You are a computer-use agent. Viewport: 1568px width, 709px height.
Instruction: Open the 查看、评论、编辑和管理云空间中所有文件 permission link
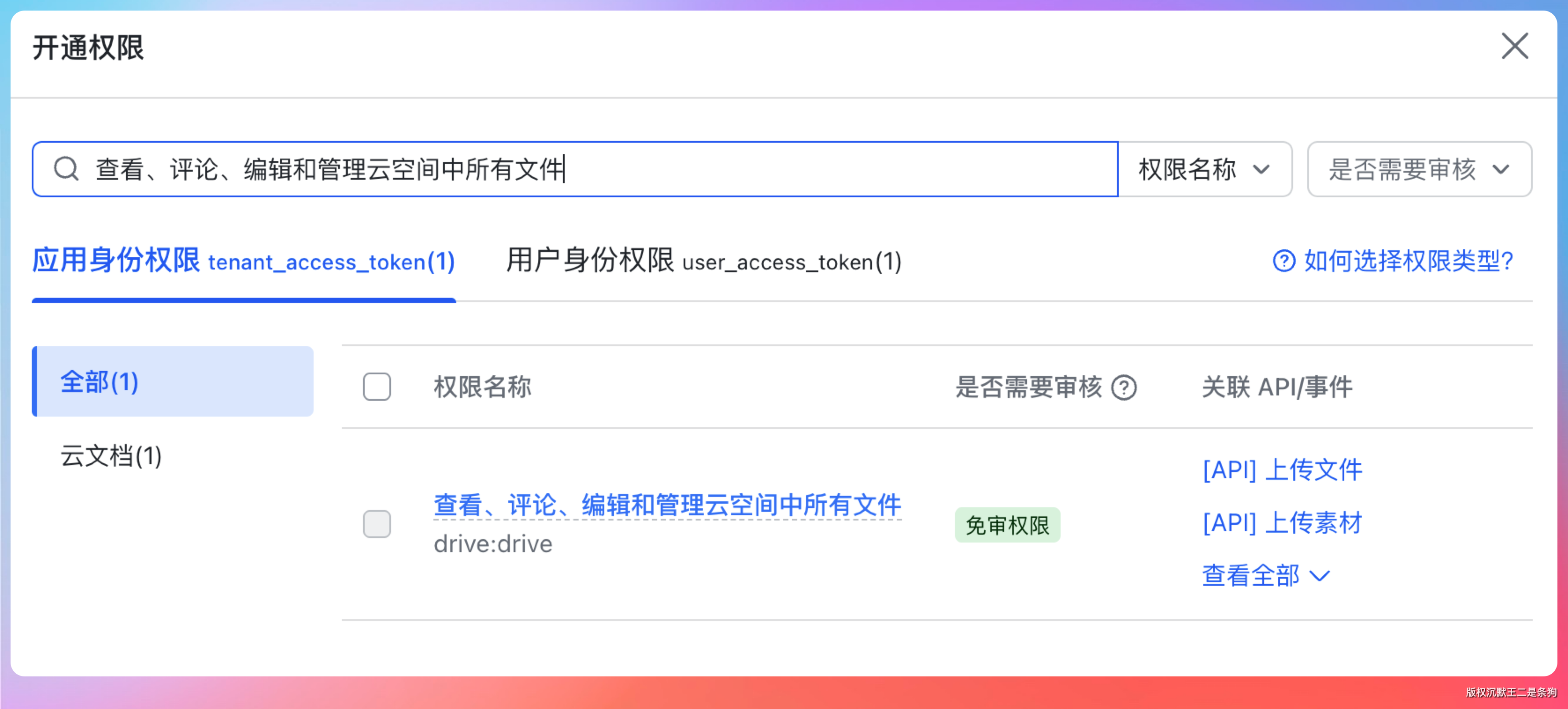tap(667, 505)
